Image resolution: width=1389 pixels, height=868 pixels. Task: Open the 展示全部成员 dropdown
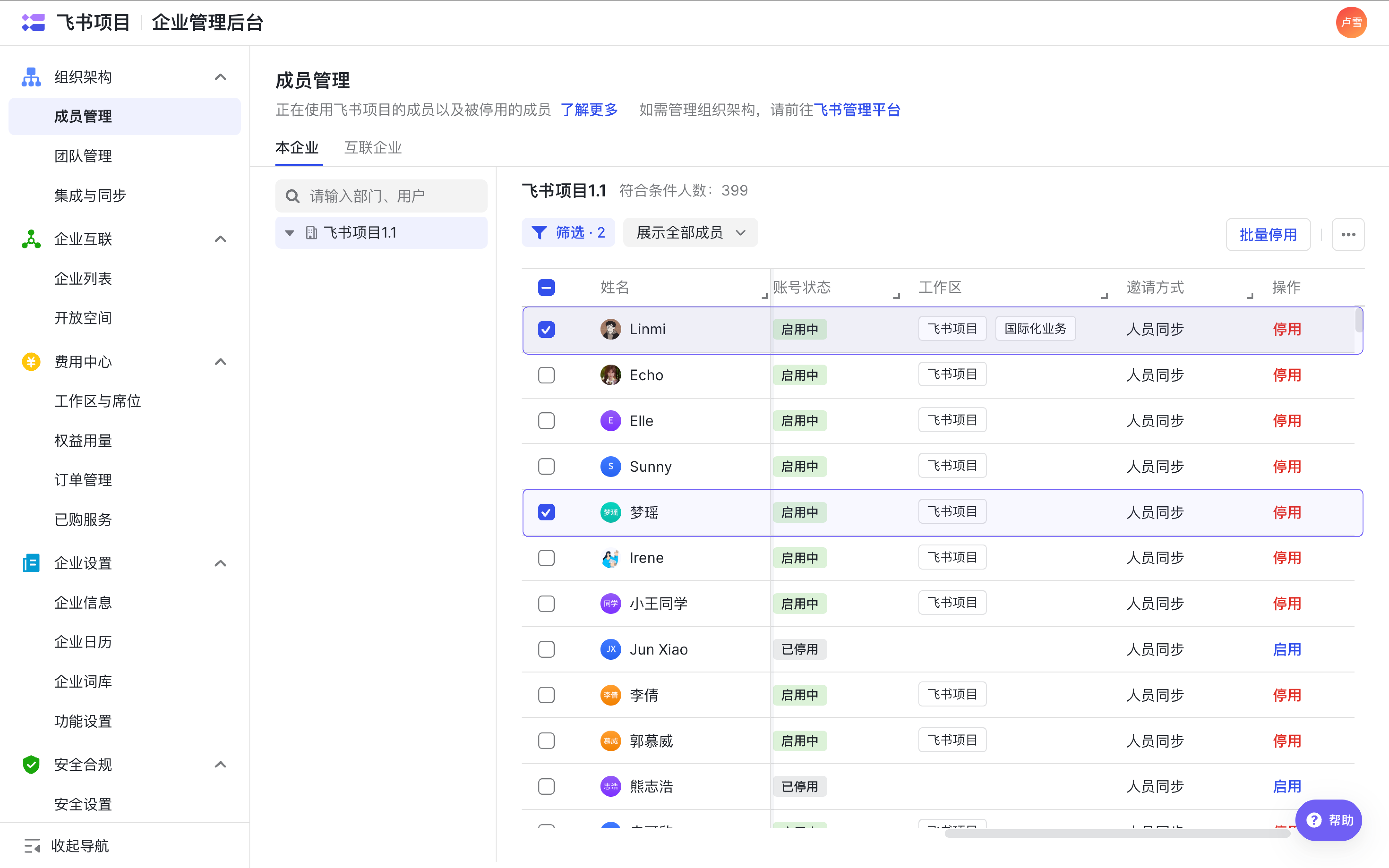coord(690,233)
